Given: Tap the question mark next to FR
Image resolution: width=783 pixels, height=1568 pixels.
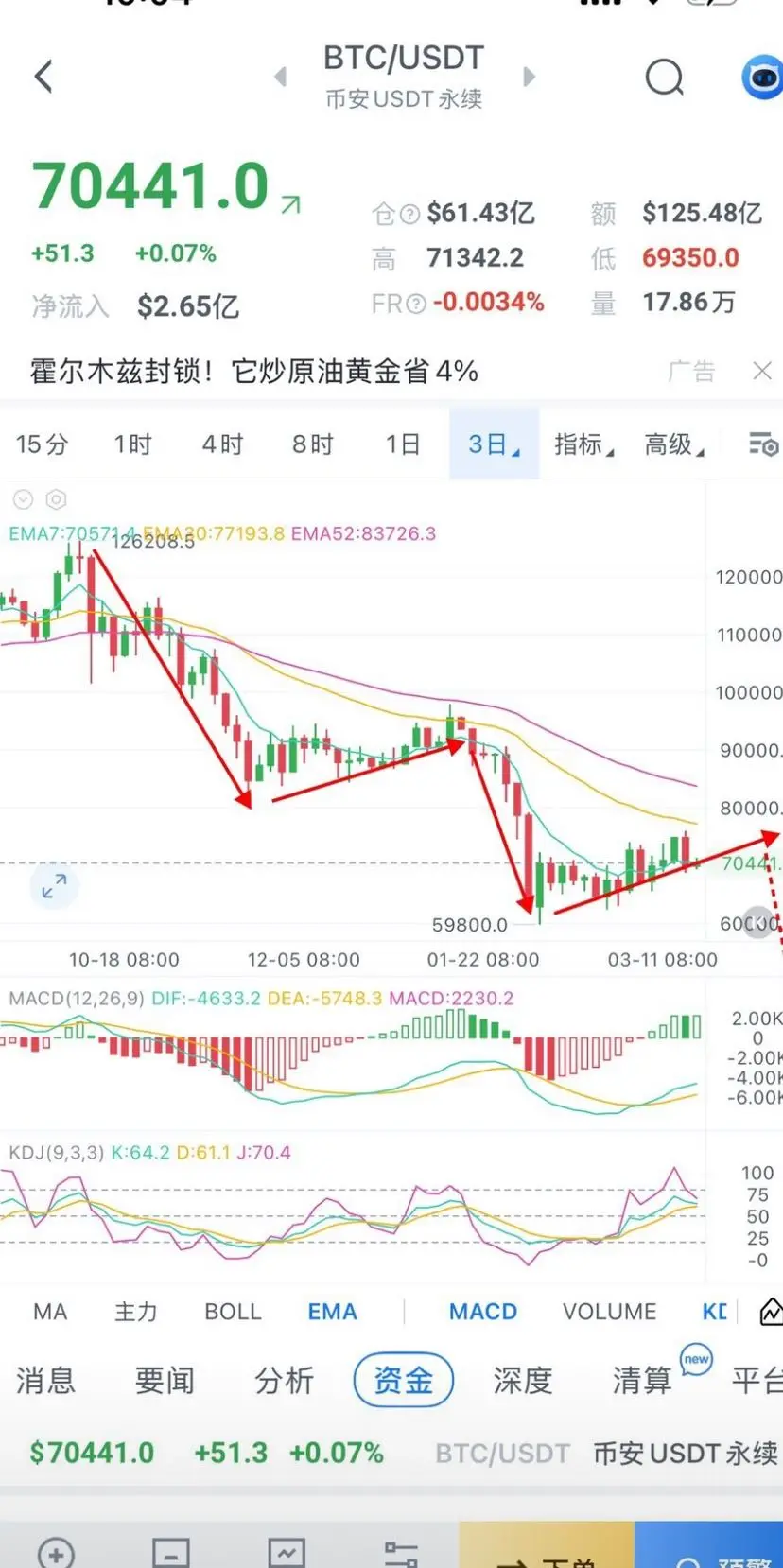Looking at the screenshot, I should tap(416, 304).
